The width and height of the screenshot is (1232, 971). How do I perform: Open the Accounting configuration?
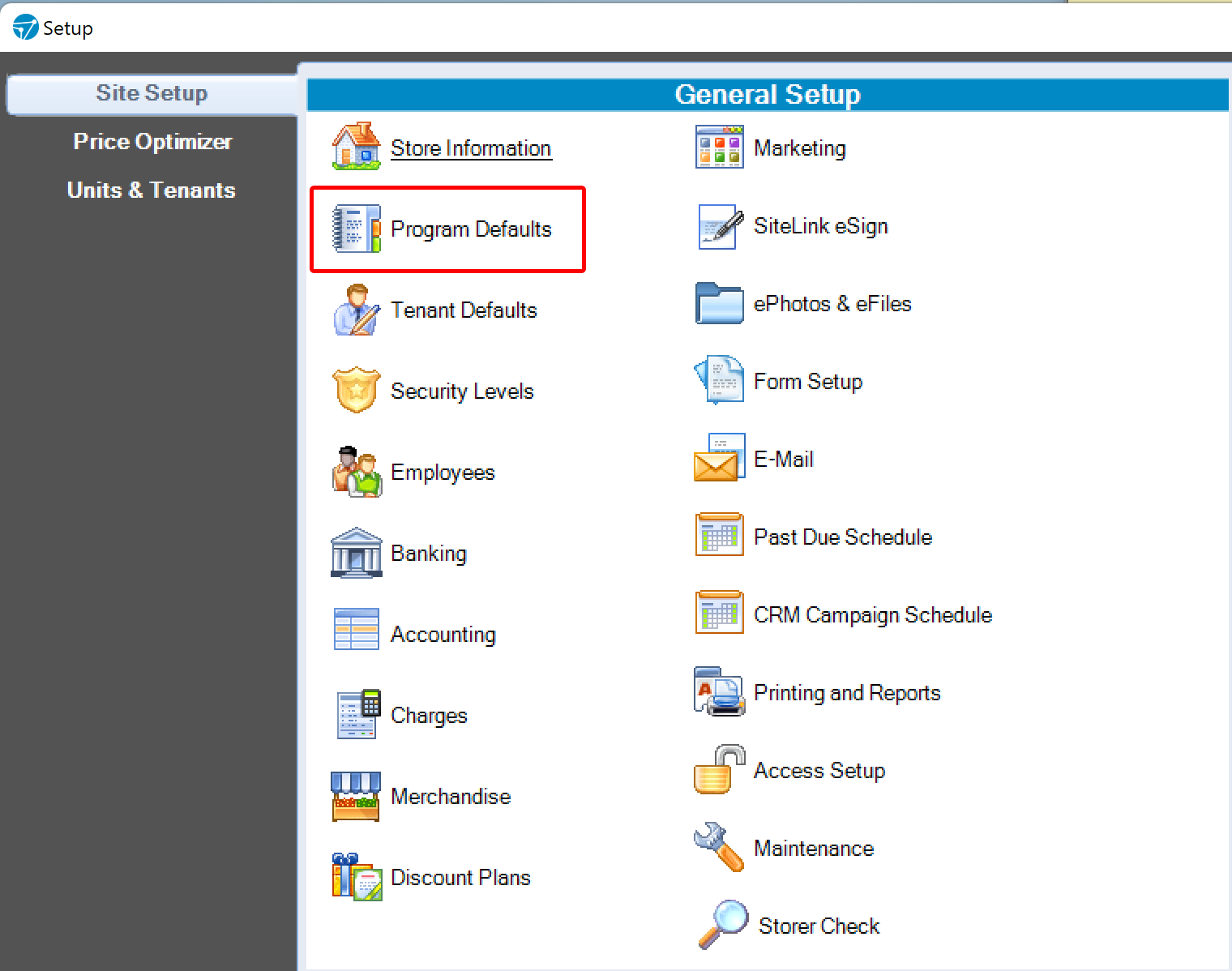pyautogui.click(x=443, y=635)
